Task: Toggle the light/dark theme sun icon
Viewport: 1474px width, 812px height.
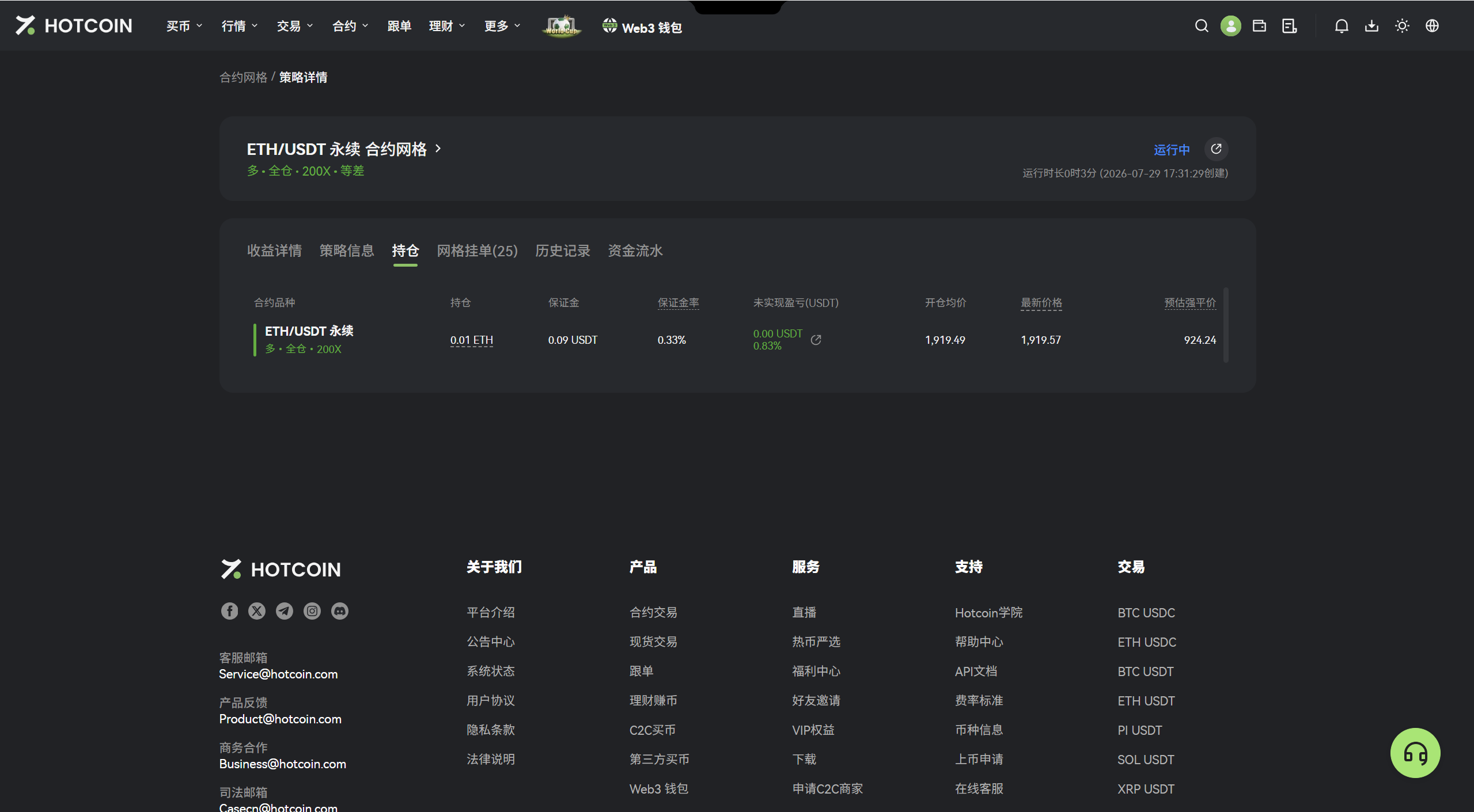Action: point(1402,26)
